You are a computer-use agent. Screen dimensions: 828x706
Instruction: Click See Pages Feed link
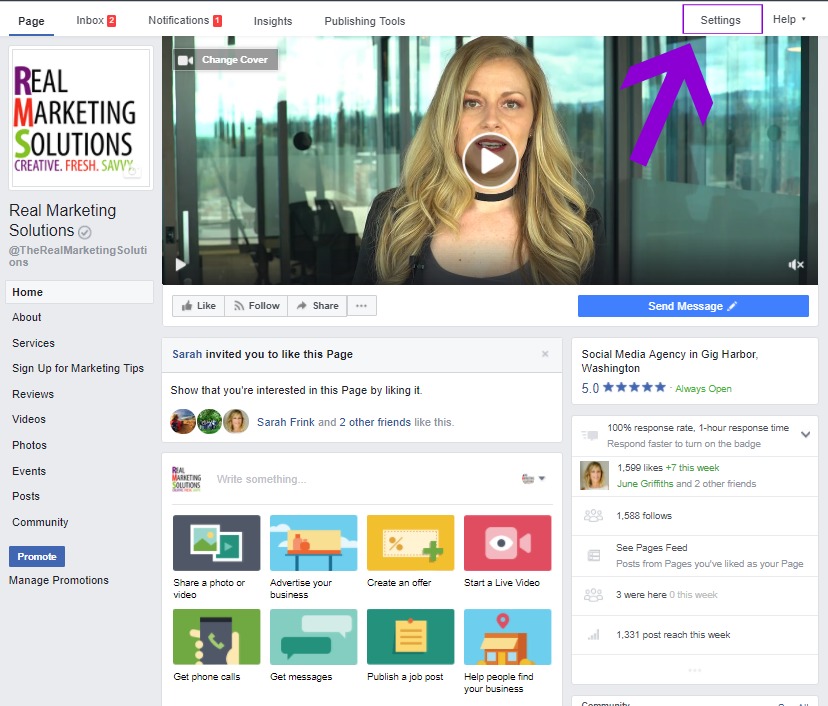click(x=652, y=548)
